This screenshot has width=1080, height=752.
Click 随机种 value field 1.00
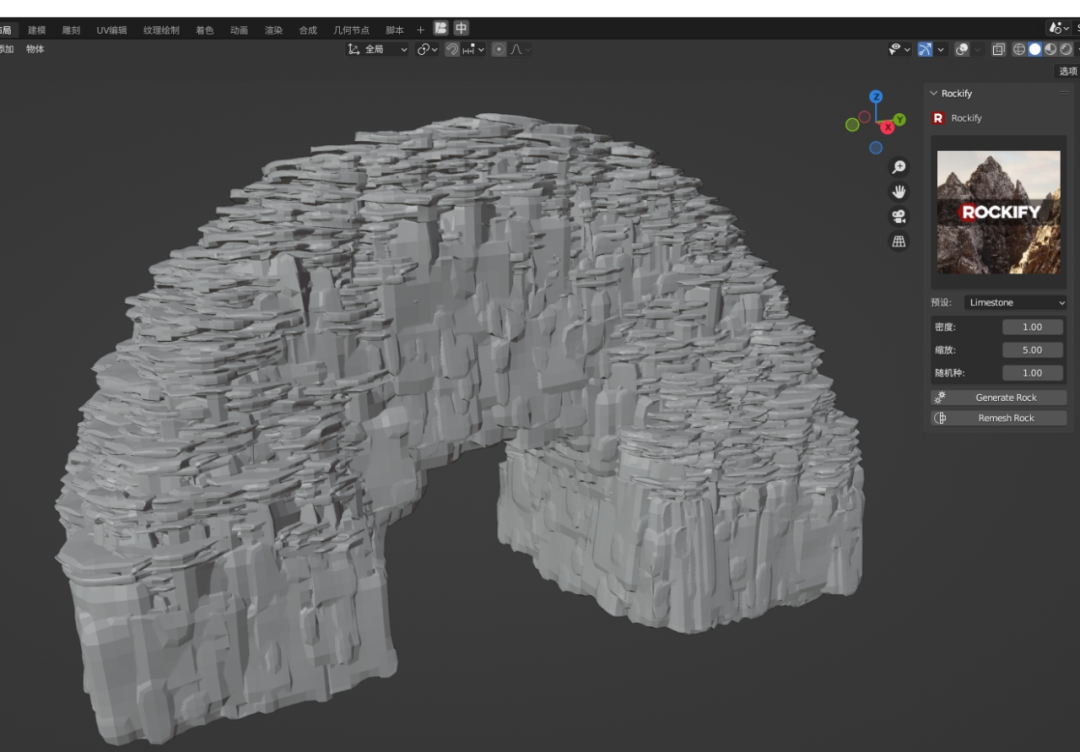click(1032, 373)
